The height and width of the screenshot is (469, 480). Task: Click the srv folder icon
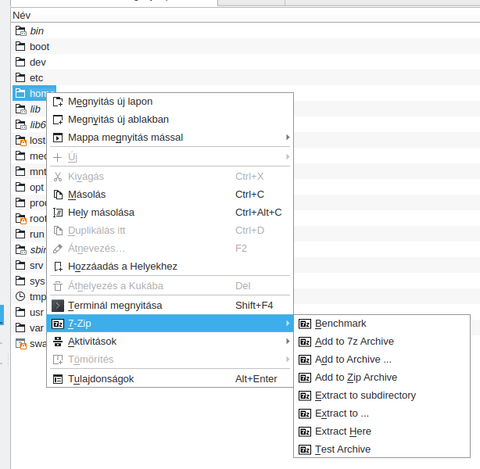pos(20,265)
